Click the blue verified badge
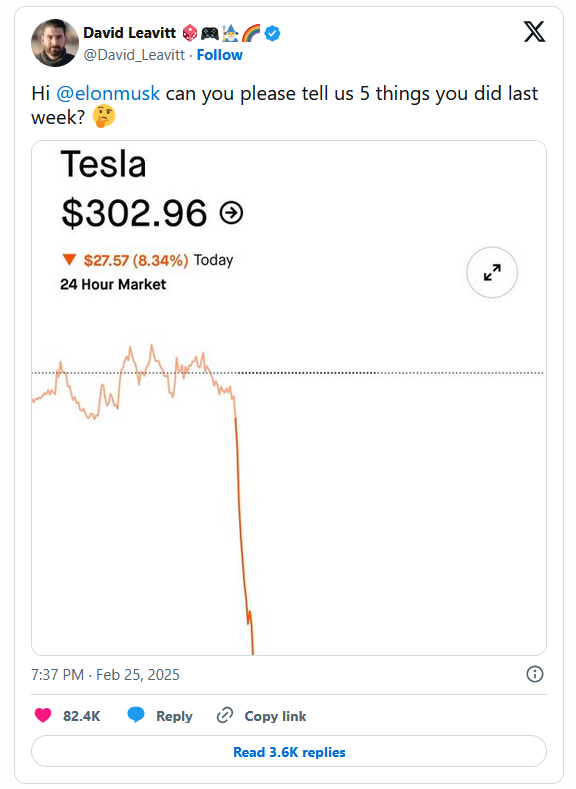 click(272, 33)
